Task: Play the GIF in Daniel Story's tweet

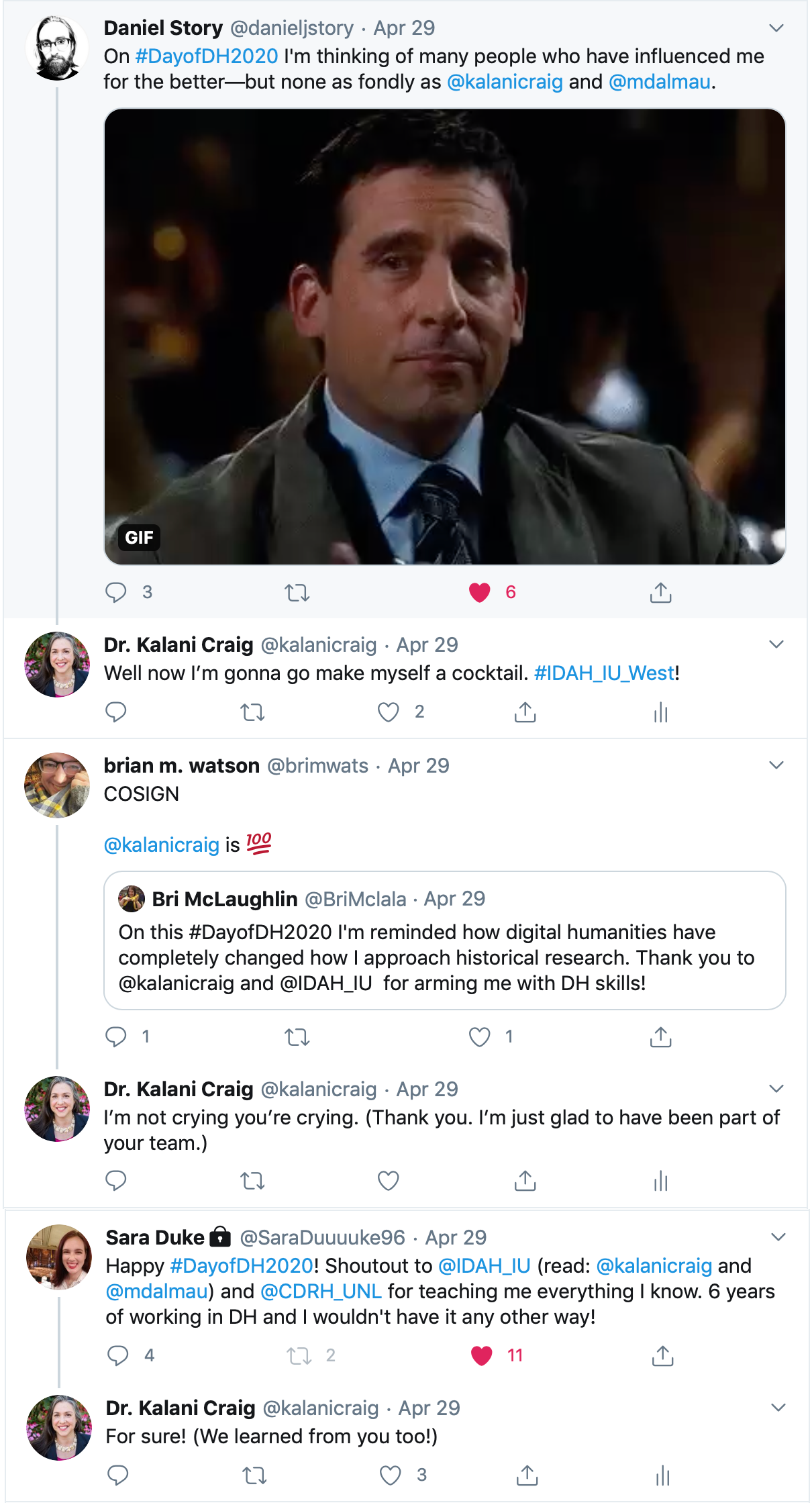Action: 444,336
